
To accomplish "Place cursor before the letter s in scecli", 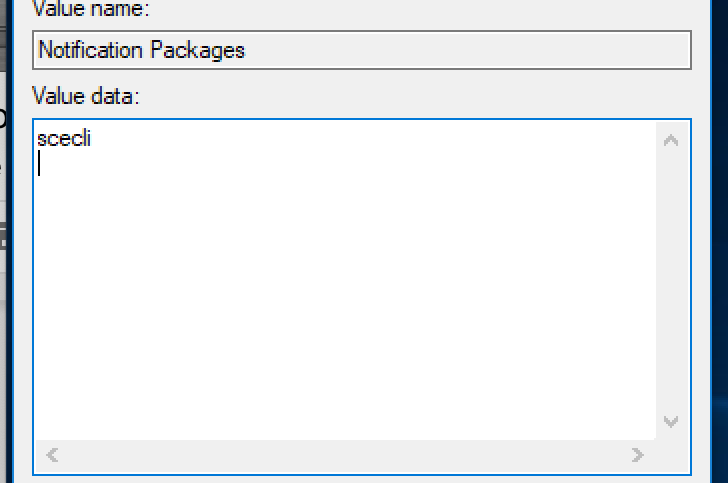I will click(x=37, y=138).
